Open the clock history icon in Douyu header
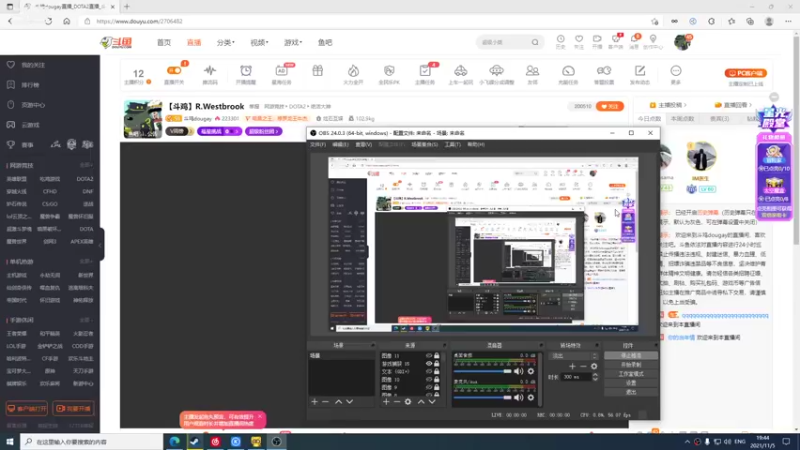Image resolution: width=800 pixels, height=450 pixels. pos(560,39)
